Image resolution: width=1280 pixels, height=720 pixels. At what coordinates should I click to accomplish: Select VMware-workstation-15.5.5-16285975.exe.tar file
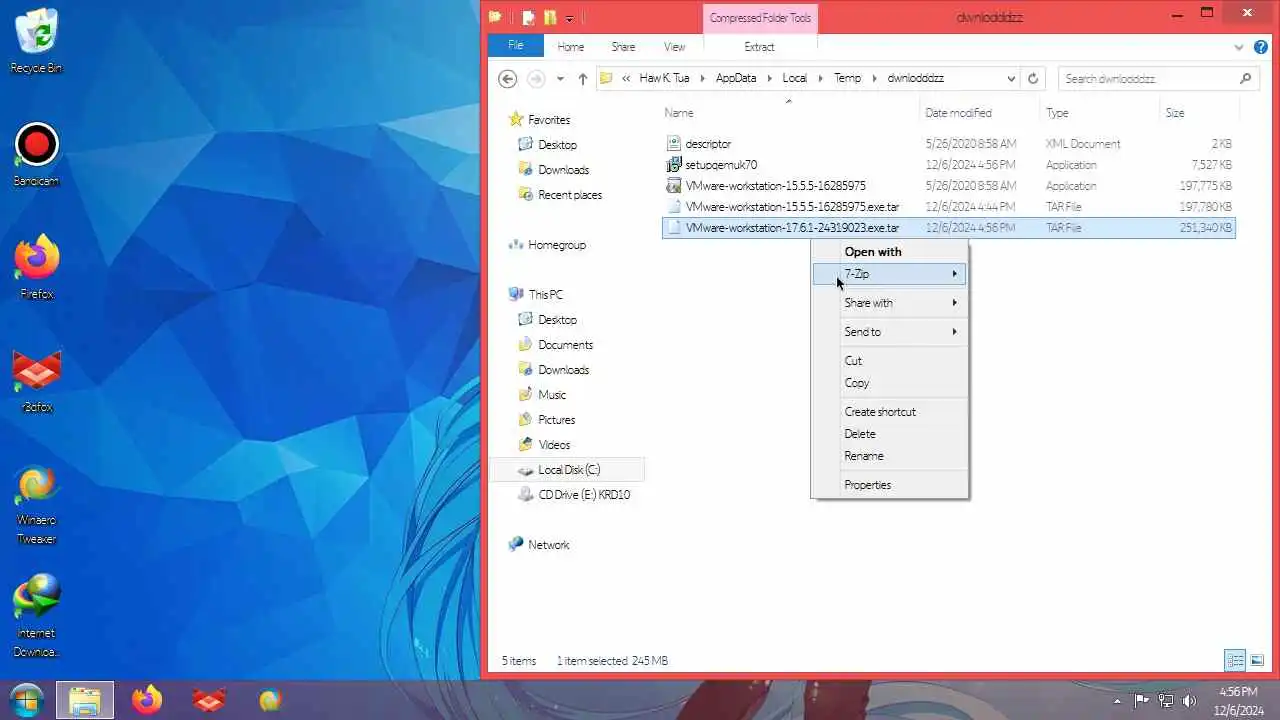pos(949,207)
